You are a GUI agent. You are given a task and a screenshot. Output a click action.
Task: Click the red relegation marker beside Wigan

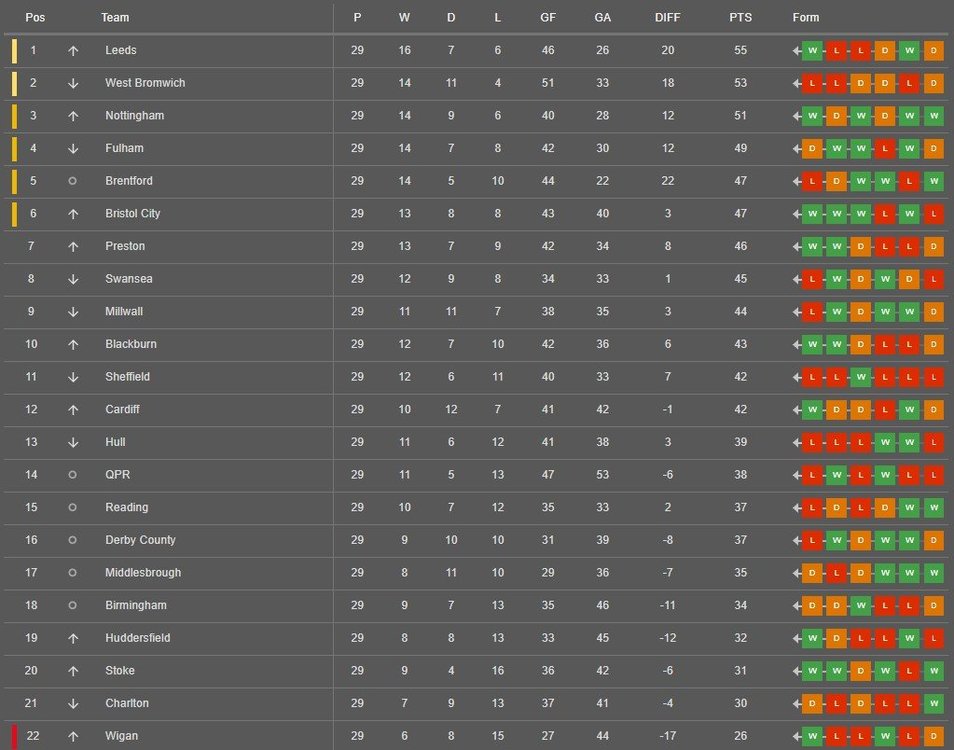tap(14, 737)
